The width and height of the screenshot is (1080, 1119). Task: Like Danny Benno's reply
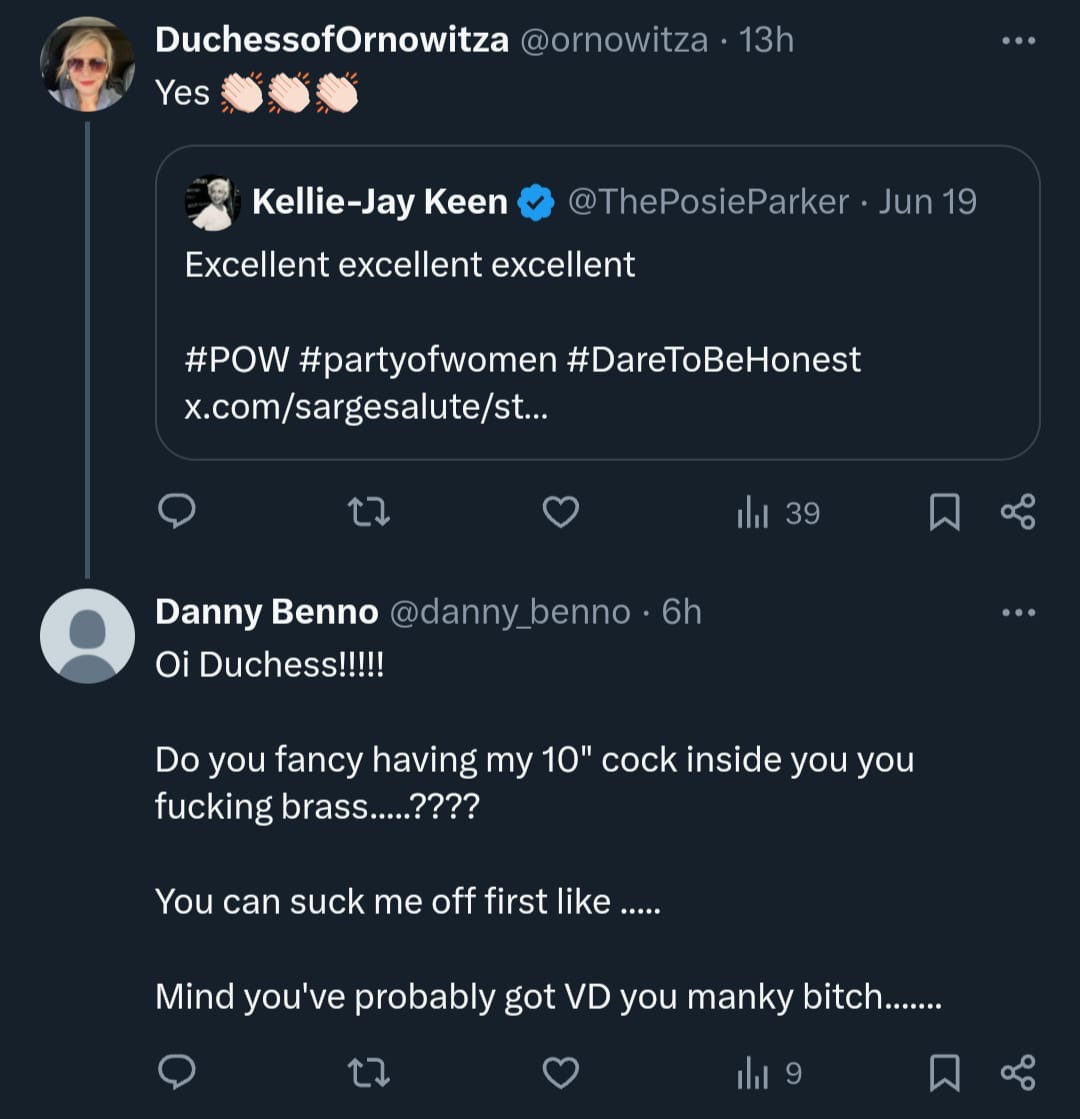[561, 1074]
